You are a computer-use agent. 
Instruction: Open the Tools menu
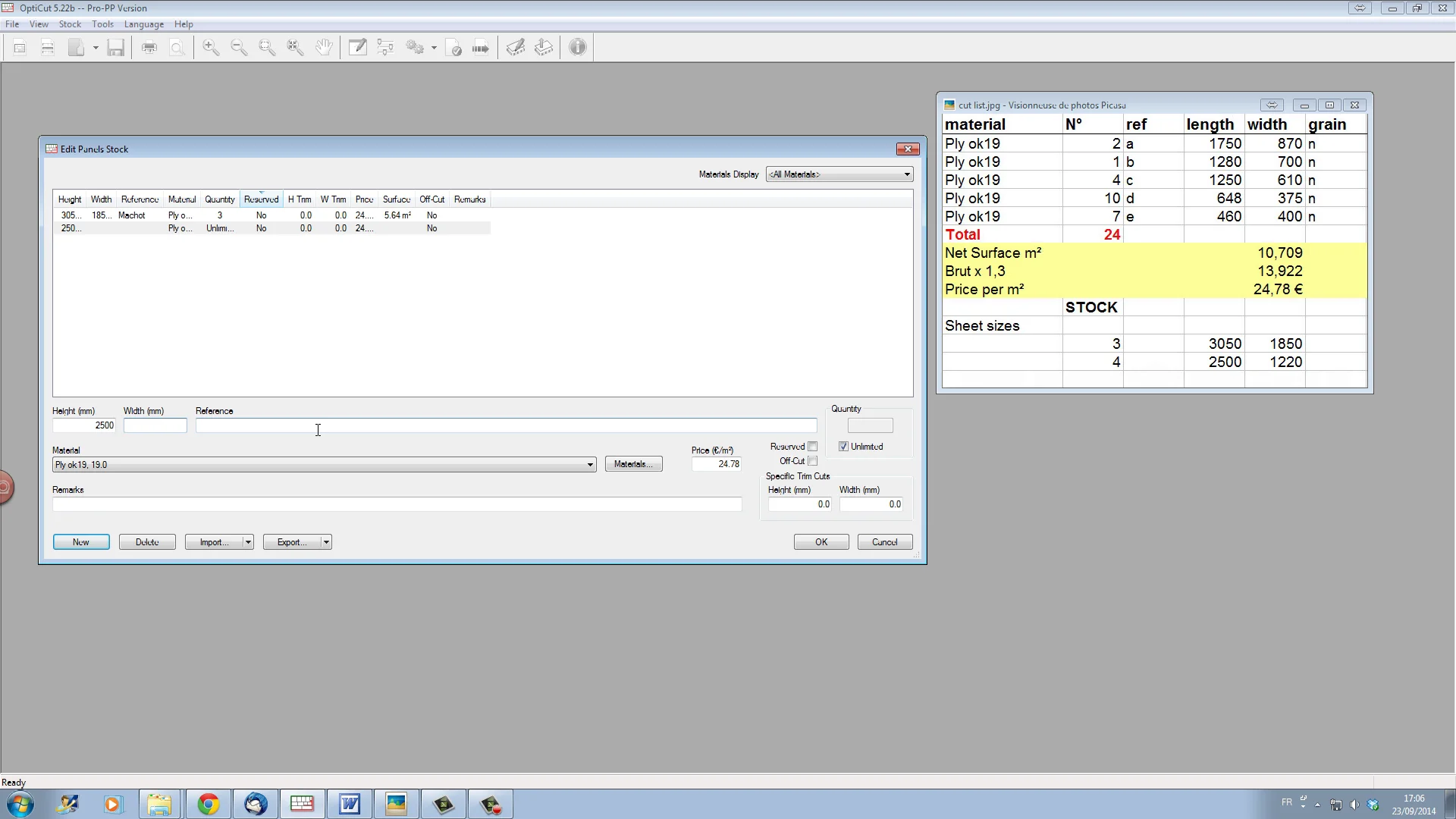[x=102, y=24]
